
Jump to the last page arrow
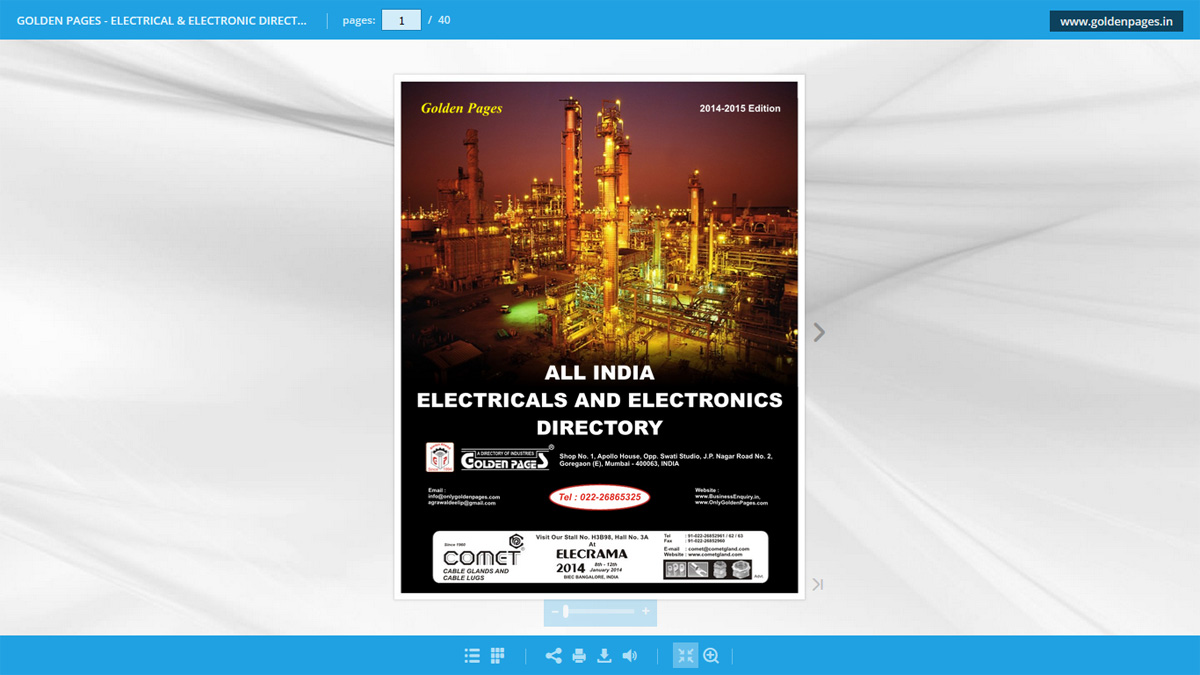[x=818, y=584]
